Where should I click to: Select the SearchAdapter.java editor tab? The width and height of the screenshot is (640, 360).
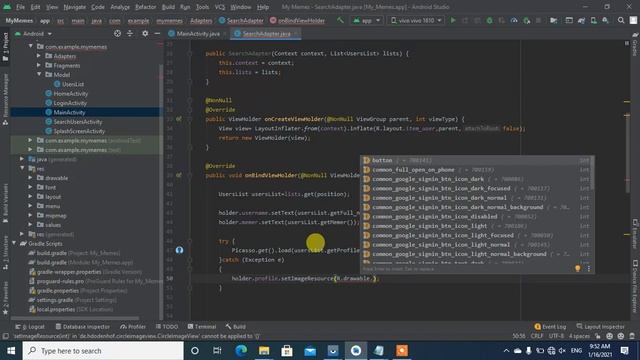266,33
